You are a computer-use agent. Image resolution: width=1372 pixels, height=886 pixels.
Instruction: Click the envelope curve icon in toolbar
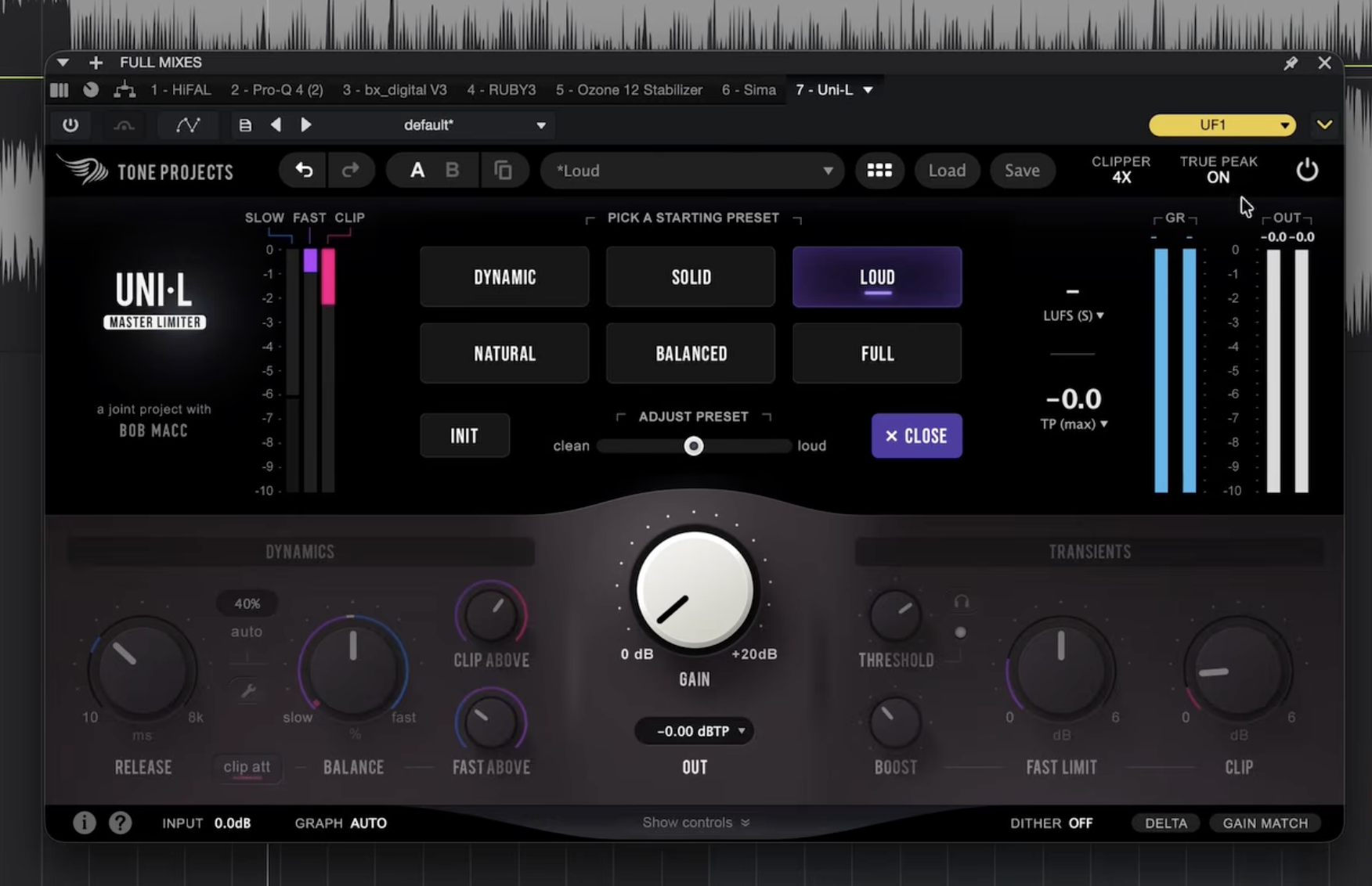coord(188,124)
